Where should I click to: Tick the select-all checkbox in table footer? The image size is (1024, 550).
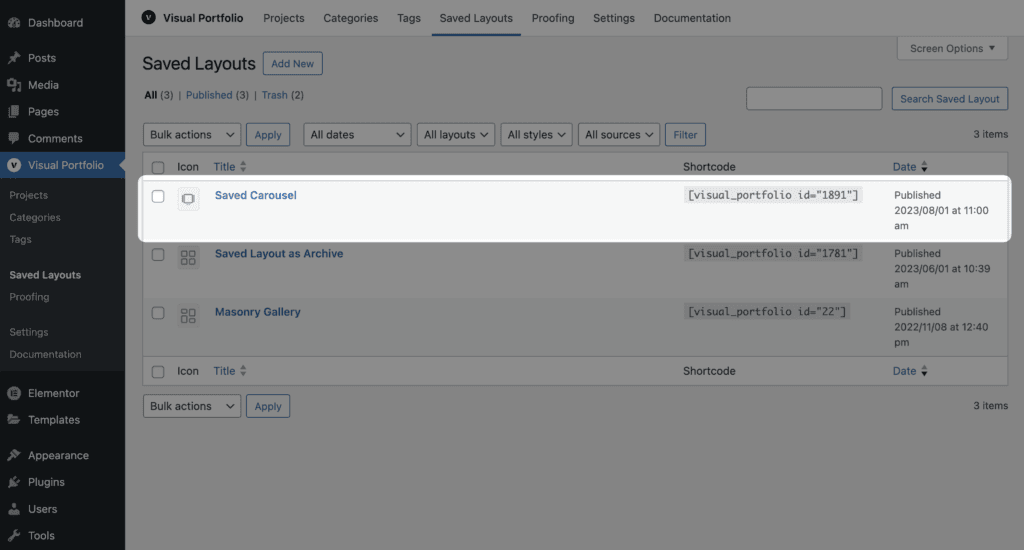[158, 372]
